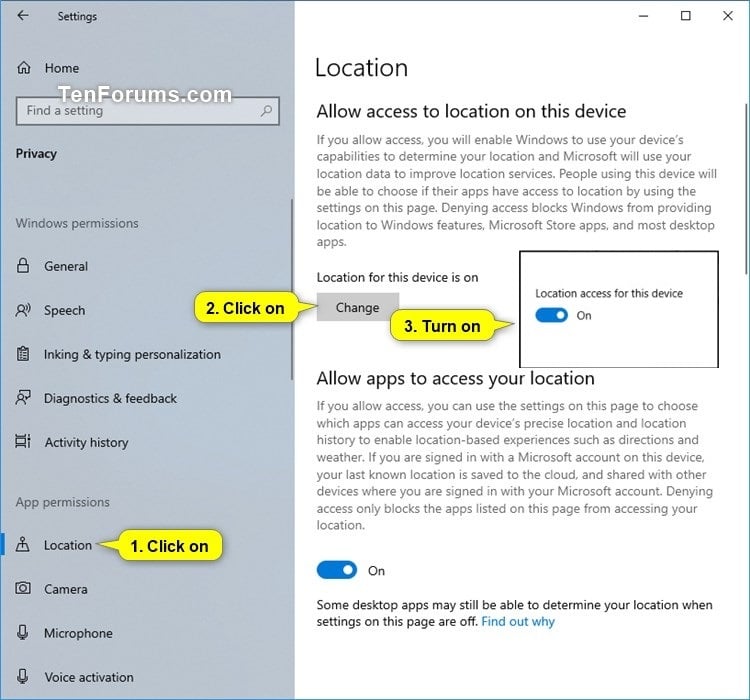Screen dimensions: 750x700
Task: Open the Microphone permissions page
Action: click(78, 633)
